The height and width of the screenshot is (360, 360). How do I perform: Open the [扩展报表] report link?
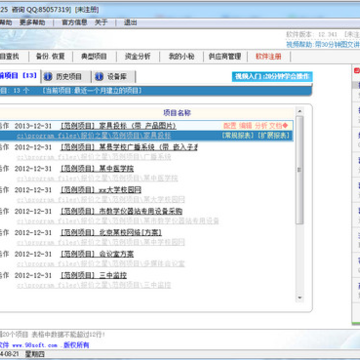[273, 136]
